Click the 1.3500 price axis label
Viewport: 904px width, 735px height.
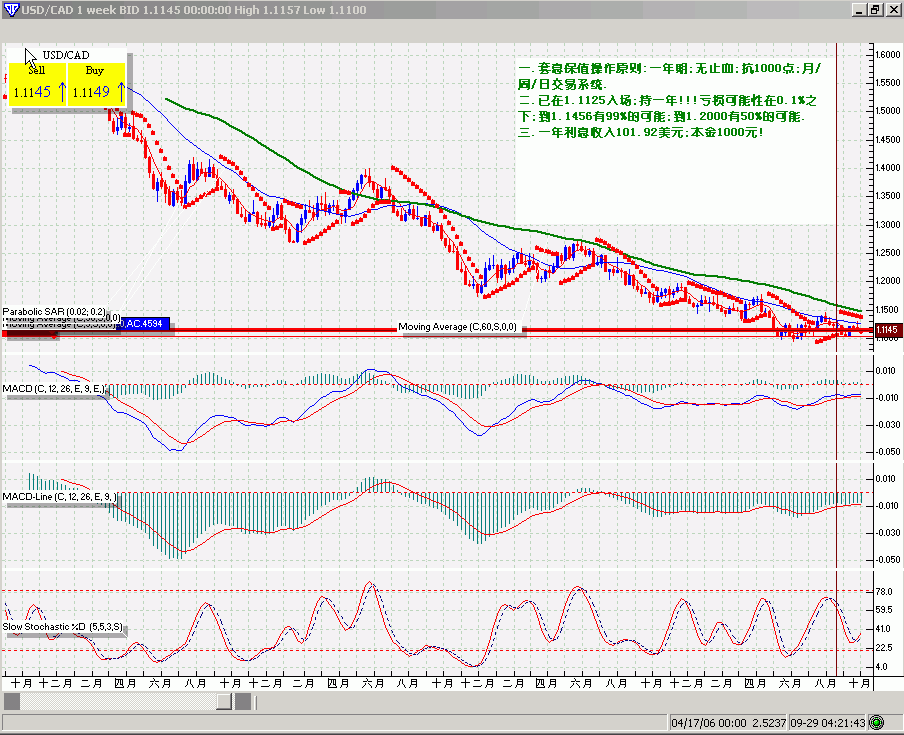888,196
